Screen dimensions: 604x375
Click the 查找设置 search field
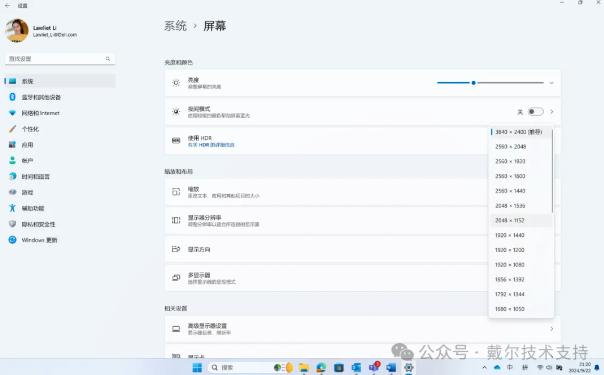pos(60,59)
